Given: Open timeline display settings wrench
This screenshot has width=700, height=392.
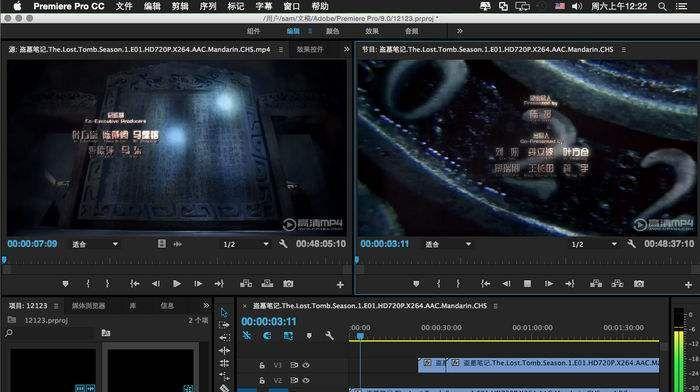Looking at the screenshot, I should (329, 335).
